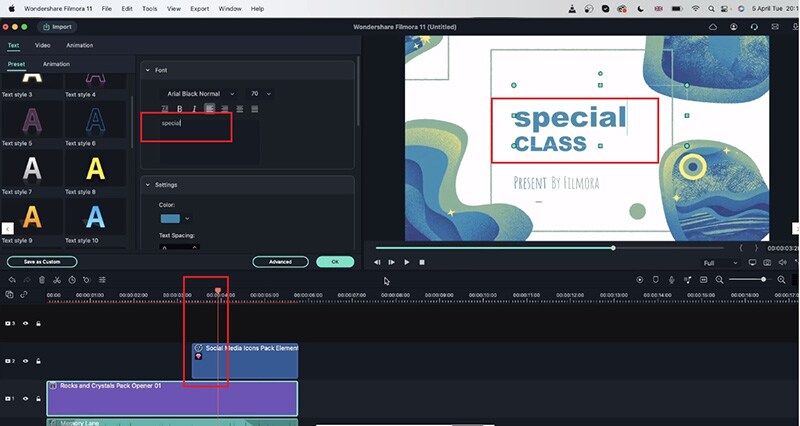The width and height of the screenshot is (800, 426).
Task: Open the Full preview quality dropdown
Action: [720, 263]
